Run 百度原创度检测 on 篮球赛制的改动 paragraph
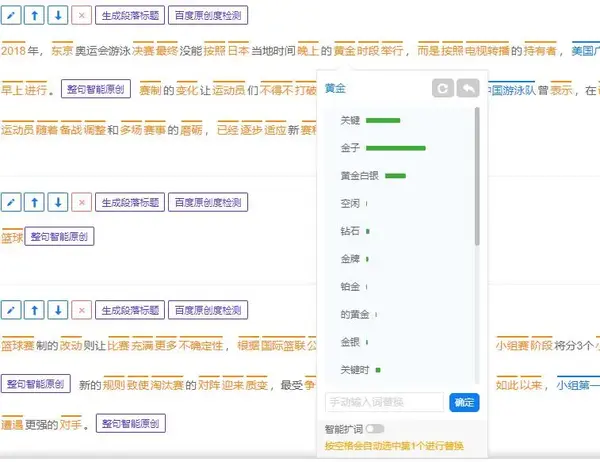The height and width of the screenshot is (462, 600). [208, 310]
